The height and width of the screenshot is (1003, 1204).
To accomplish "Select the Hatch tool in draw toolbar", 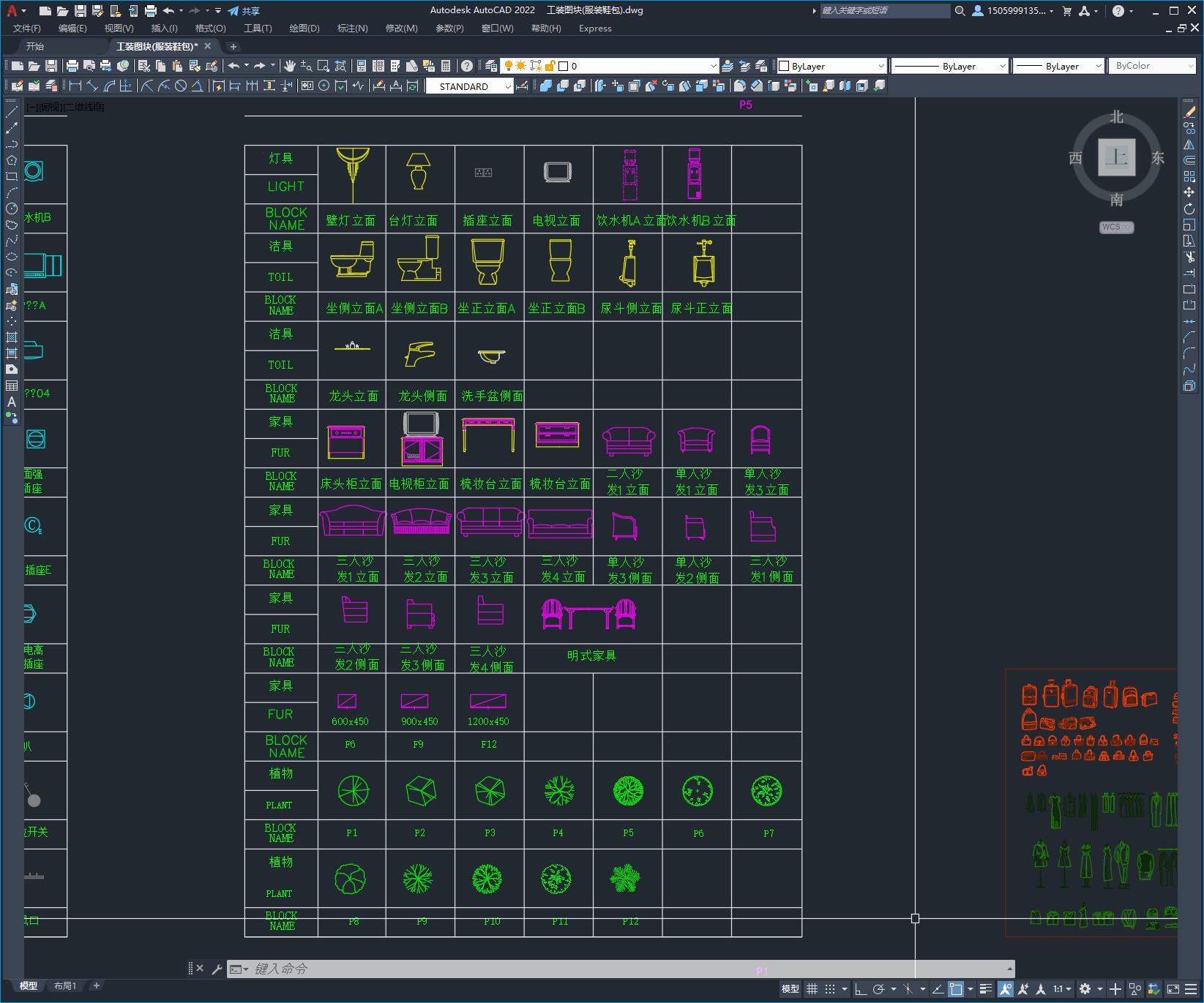I will (x=12, y=337).
